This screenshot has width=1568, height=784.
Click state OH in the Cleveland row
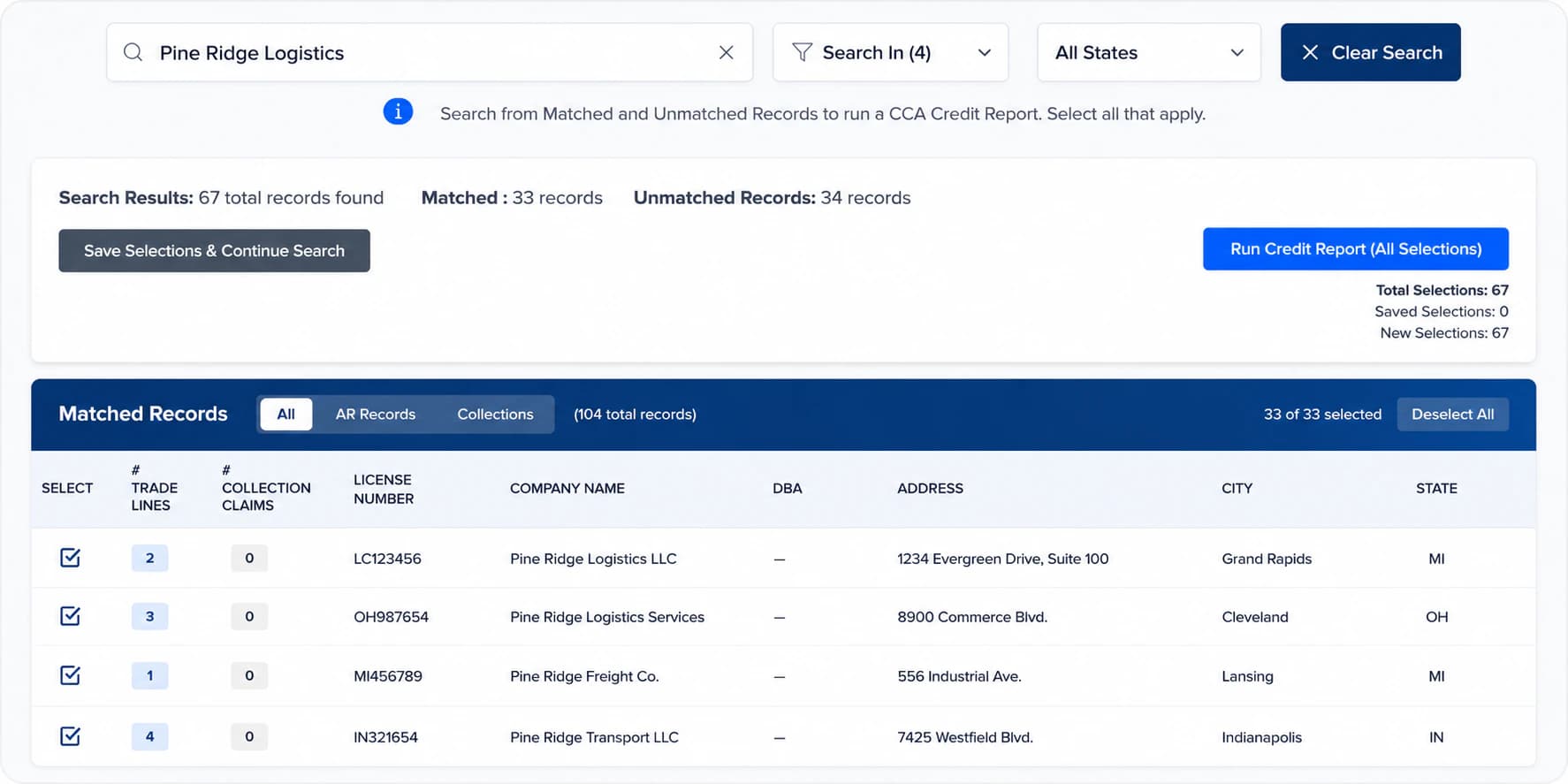click(x=1436, y=617)
